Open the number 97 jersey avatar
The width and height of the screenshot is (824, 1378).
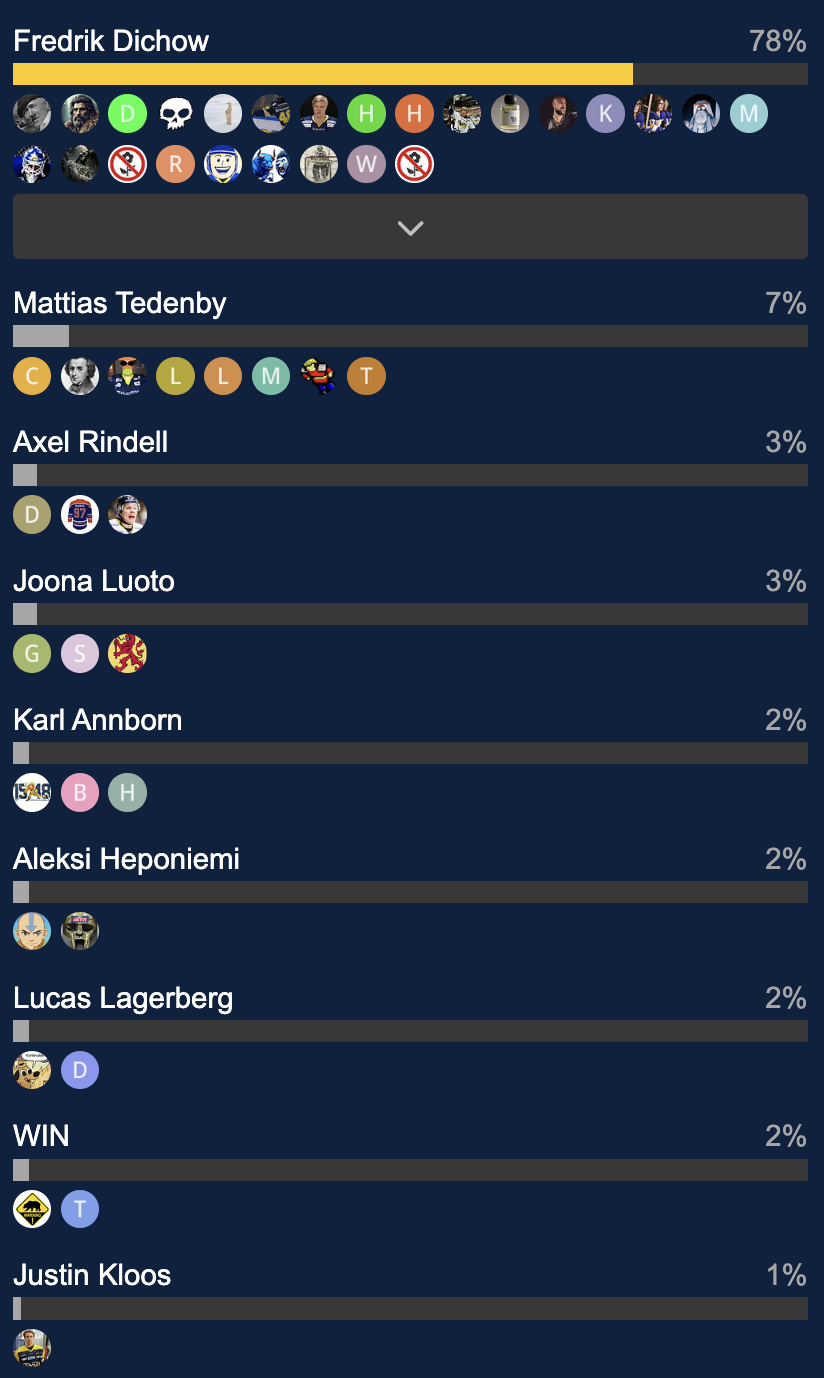pos(80,515)
